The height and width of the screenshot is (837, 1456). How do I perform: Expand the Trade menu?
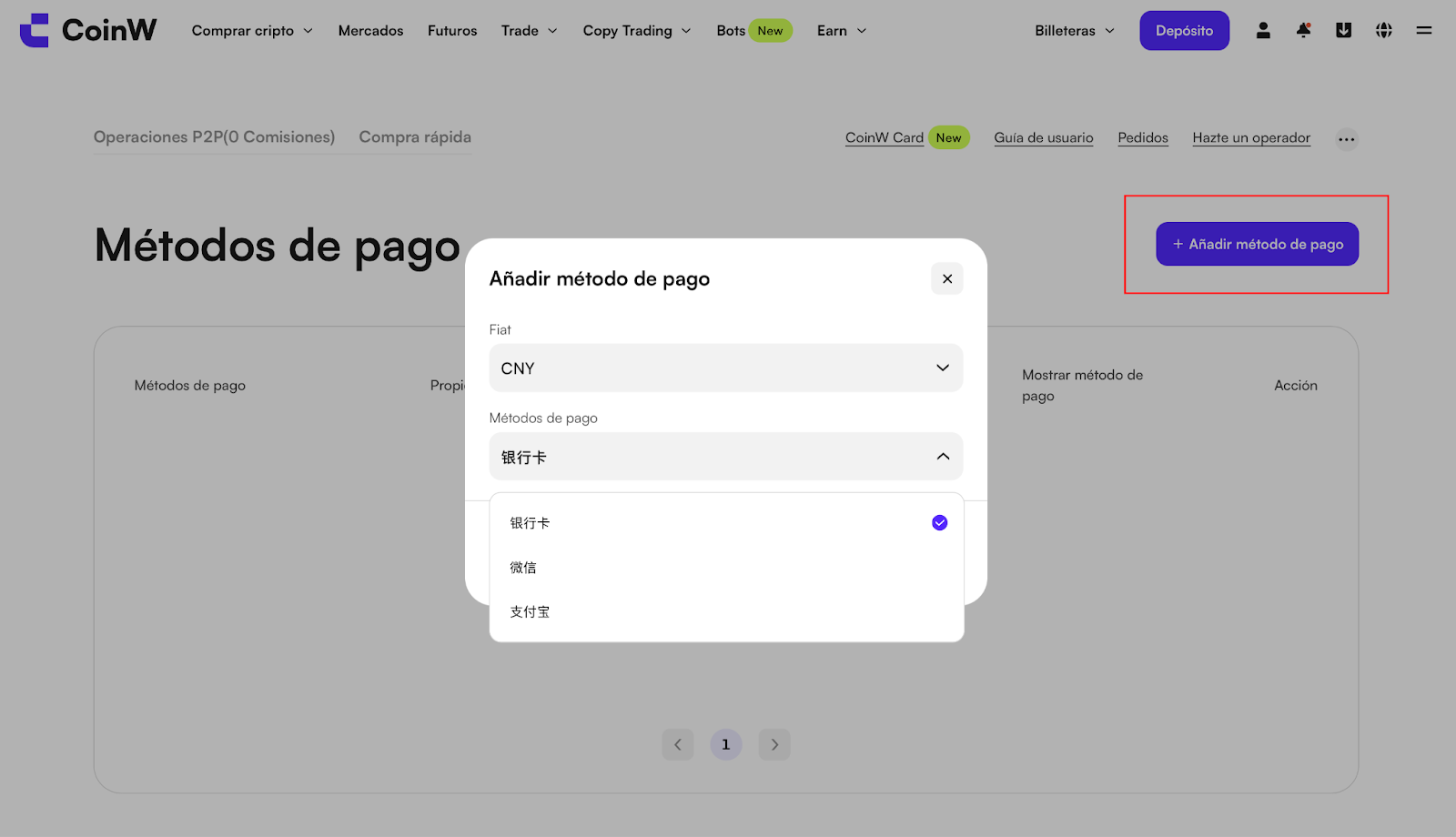[529, 30]
